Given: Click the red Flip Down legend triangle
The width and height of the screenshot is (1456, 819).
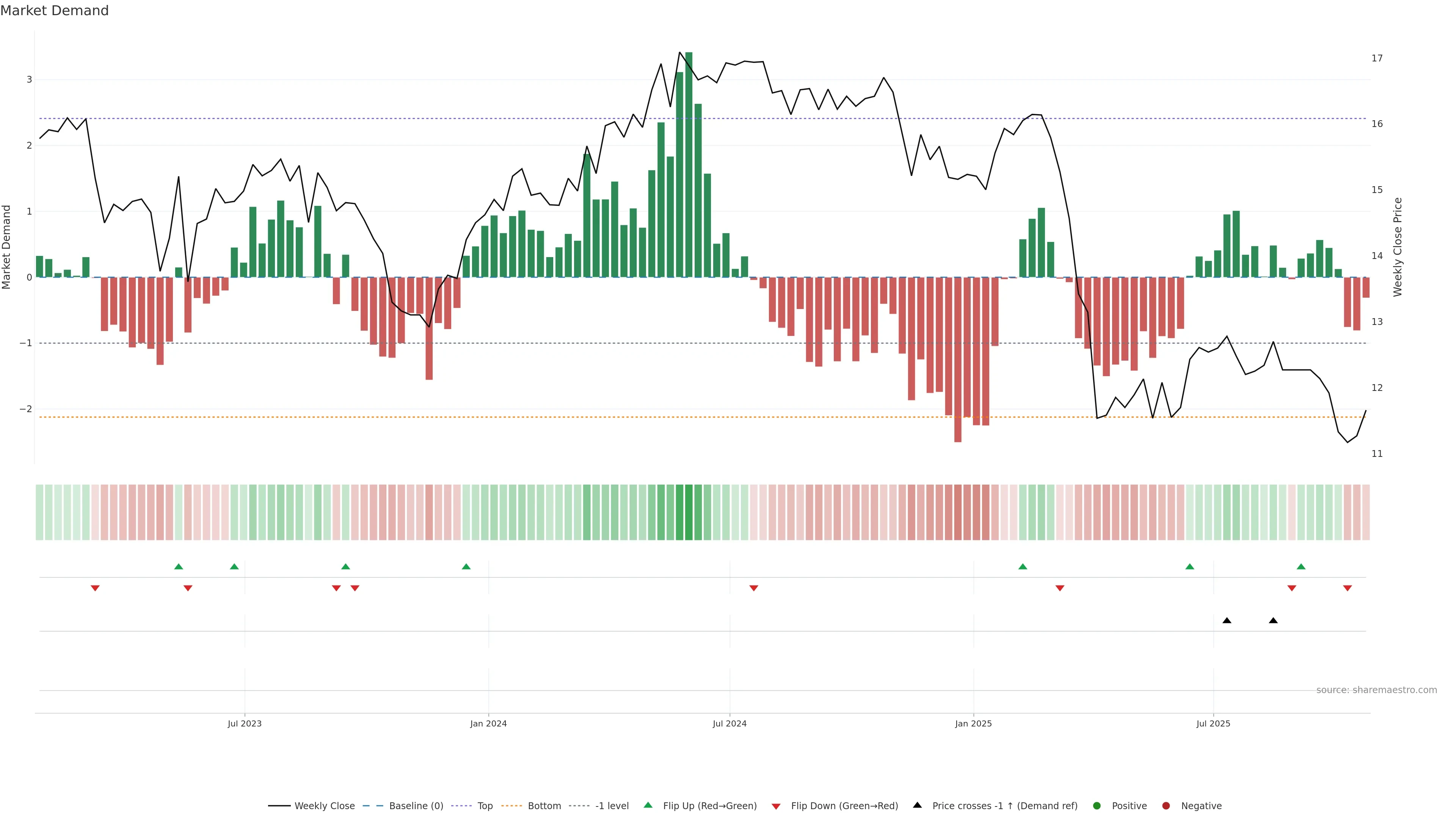Looking at the screenshot, I should point(776,806).
